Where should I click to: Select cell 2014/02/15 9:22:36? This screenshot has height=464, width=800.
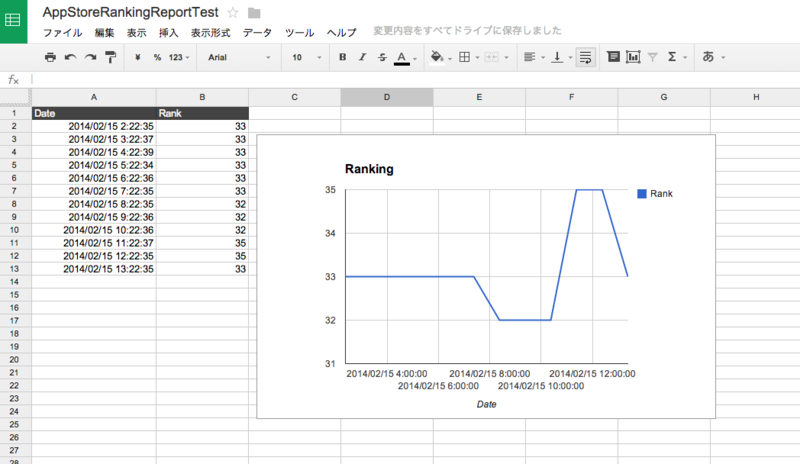point(94,217)
